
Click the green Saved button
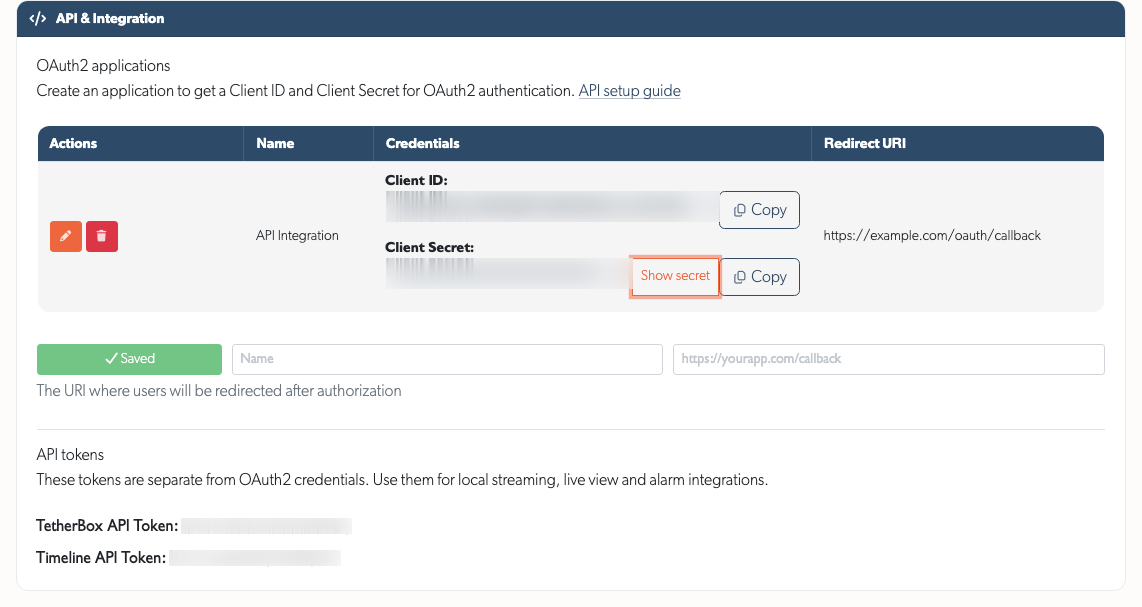(x=130, y=359)
